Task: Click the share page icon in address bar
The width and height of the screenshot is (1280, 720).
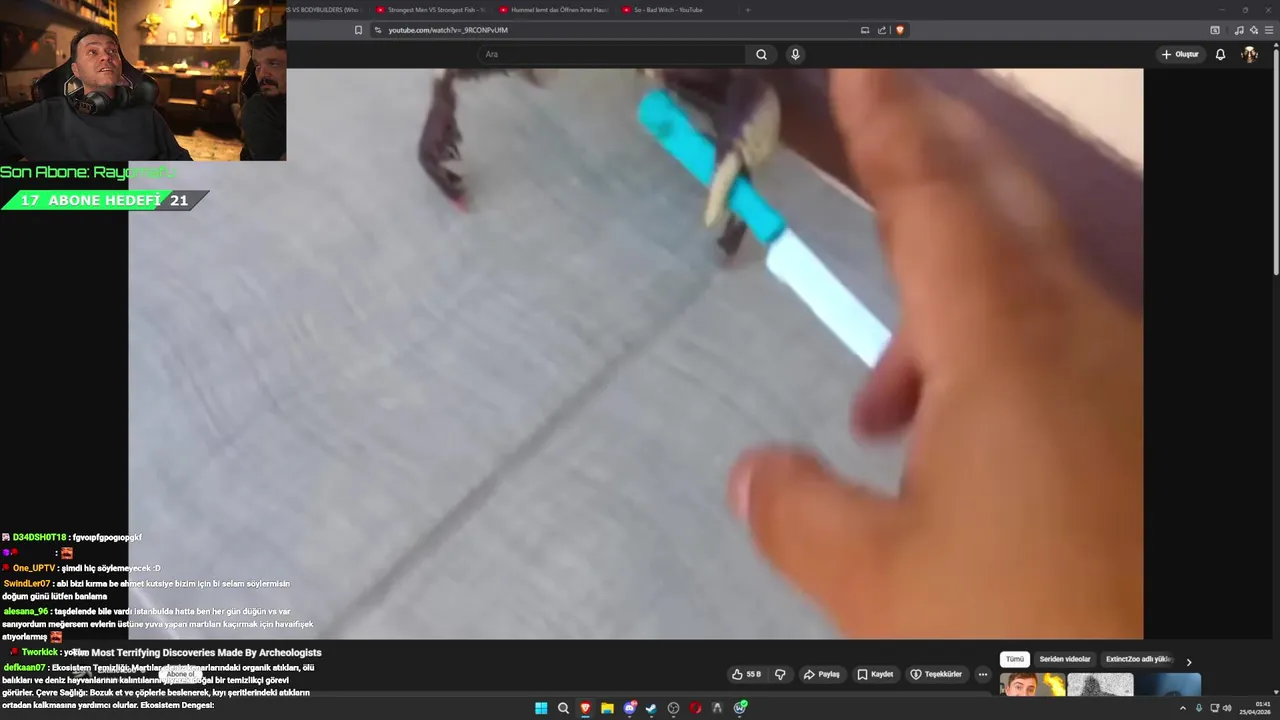Action: [882, 30]
